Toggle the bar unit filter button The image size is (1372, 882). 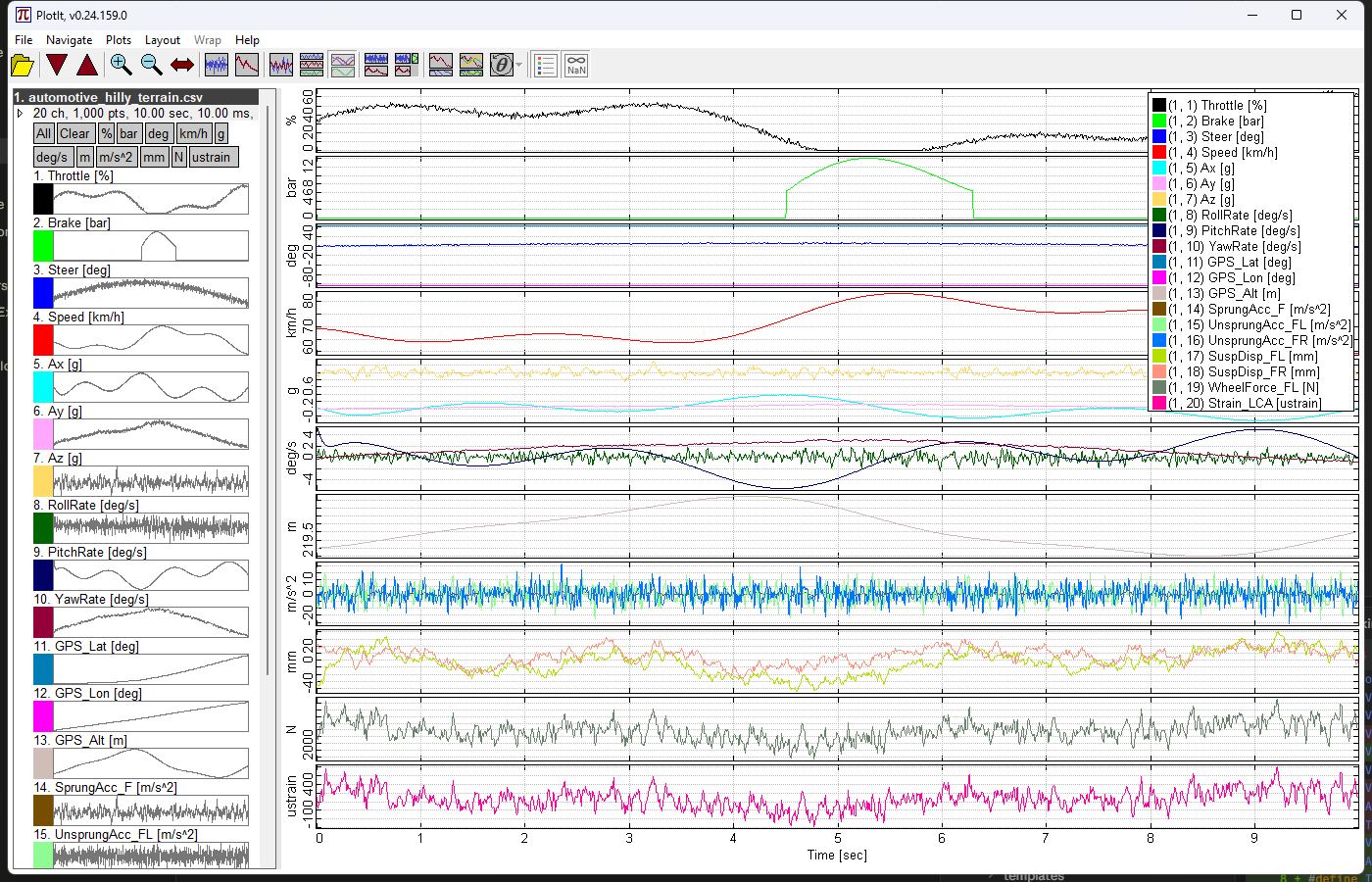[x=129, y=133]
